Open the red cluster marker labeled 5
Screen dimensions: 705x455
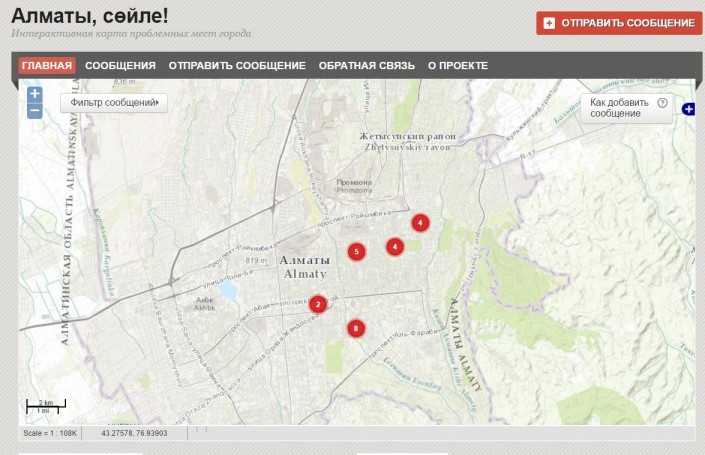(x=357, y=252)
